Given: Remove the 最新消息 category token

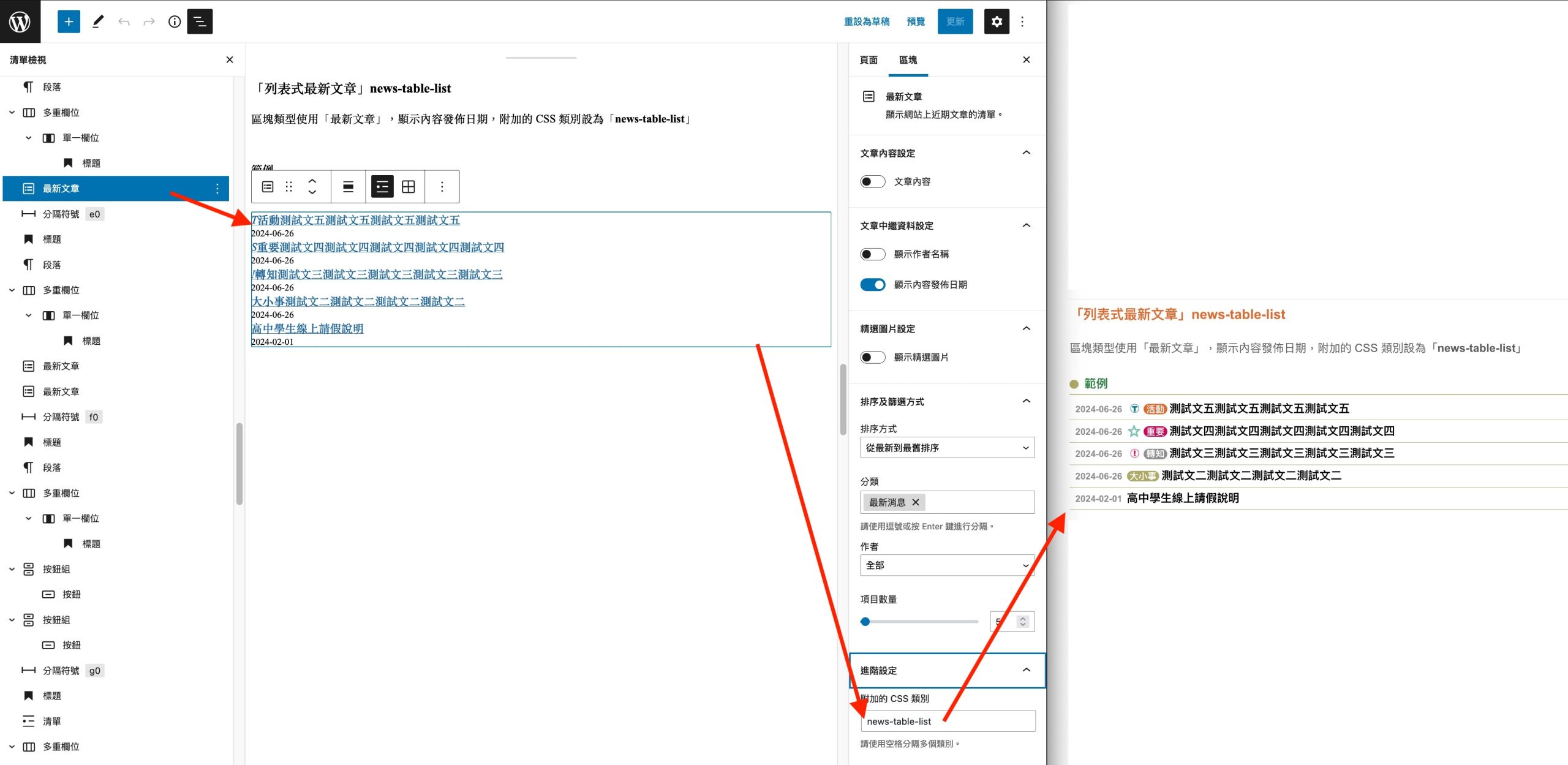Looking at the screenshot, I should coord(916,502).
